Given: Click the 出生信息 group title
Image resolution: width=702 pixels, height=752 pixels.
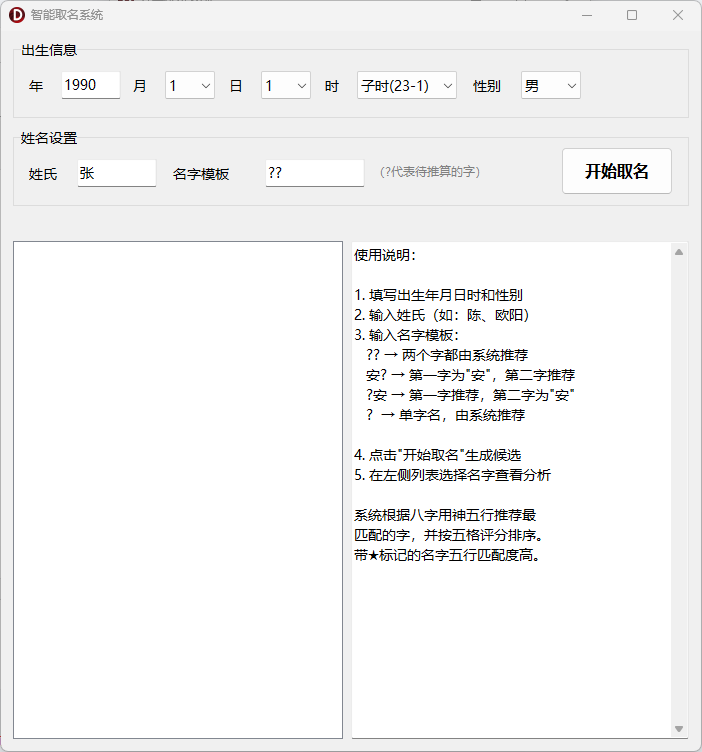Looking at the screenshot, I should pyautogui.click(x=49, y=50).
